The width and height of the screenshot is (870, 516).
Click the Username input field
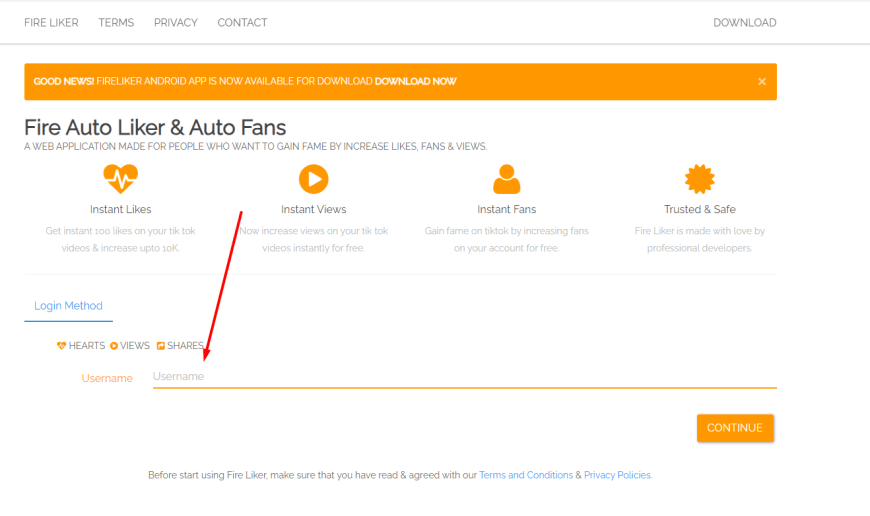(x=464, y=377)
